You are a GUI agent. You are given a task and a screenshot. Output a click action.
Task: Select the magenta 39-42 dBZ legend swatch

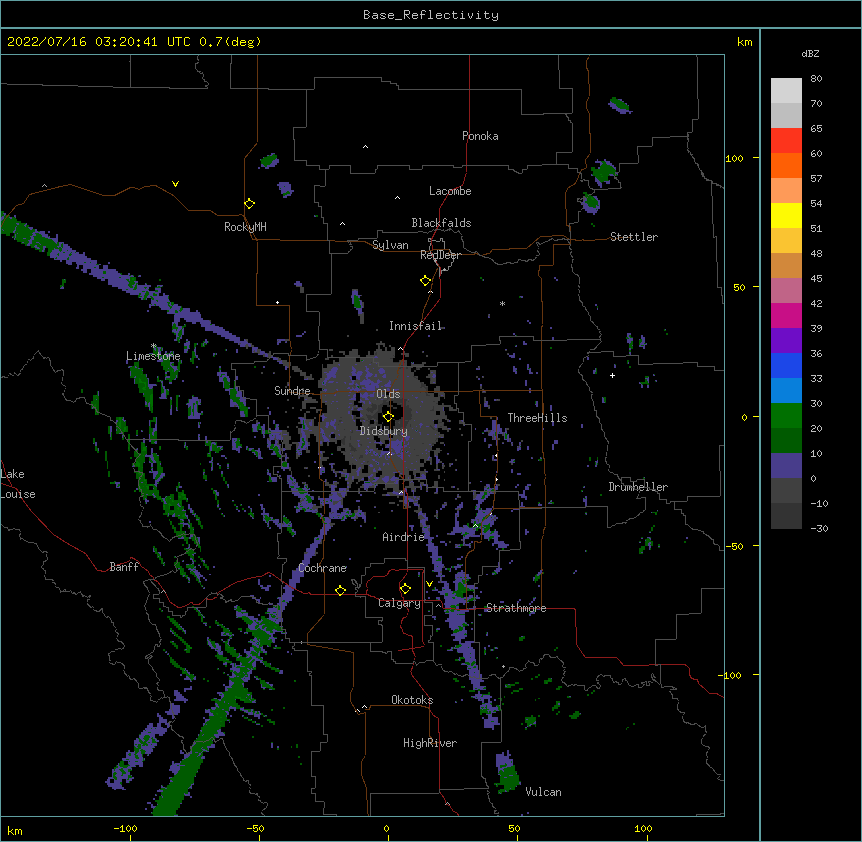click(x=786, y=315)
